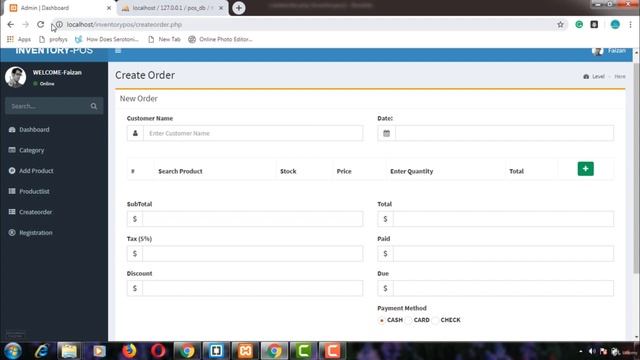Image resolution: width=640 pixels, height=360 pixels.
Task: Click the Enter Quantity column header
Action: coord(411,171)
